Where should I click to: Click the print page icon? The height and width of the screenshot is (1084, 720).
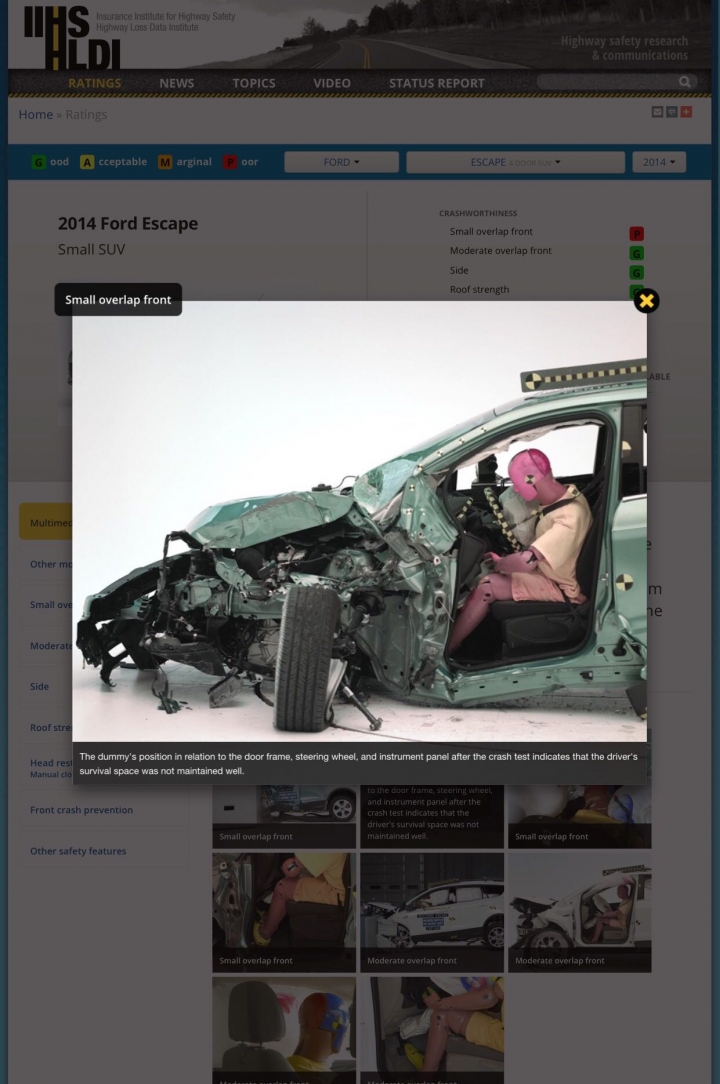[x=672, y=112]
